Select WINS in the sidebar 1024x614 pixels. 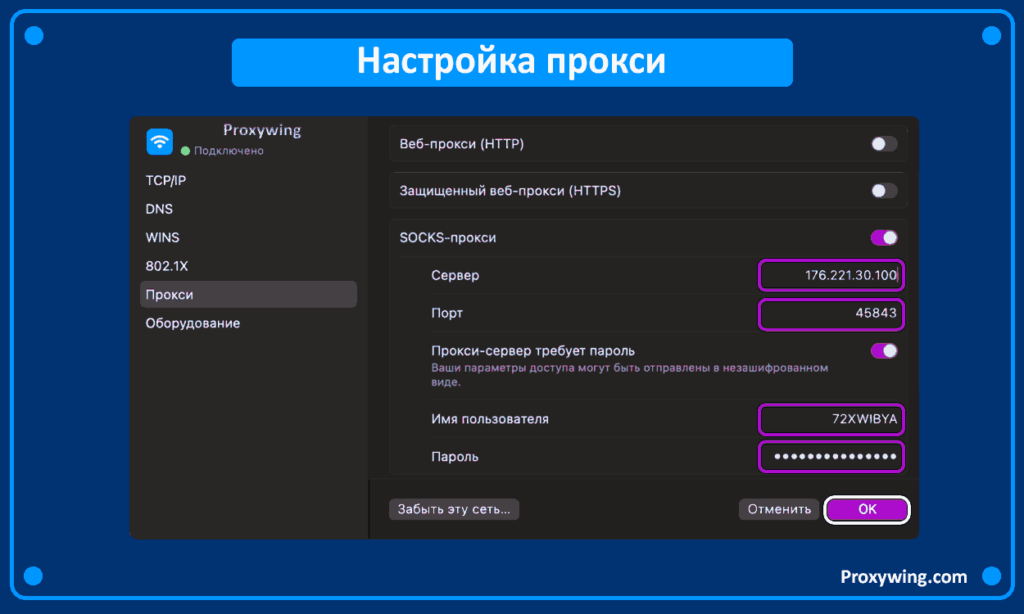coord(163,238)
